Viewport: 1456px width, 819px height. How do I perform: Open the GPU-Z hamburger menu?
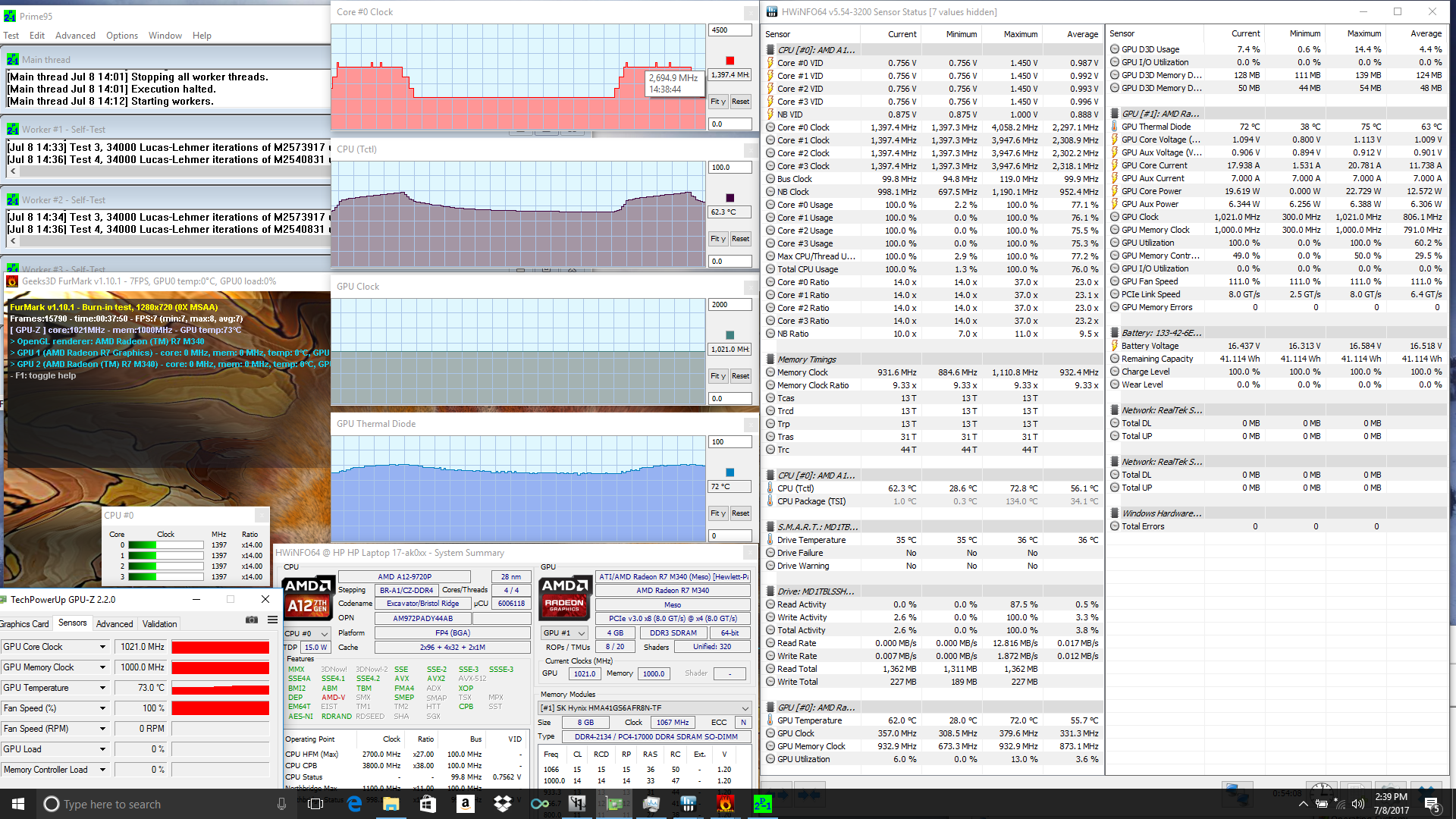[x=272, y=620]
